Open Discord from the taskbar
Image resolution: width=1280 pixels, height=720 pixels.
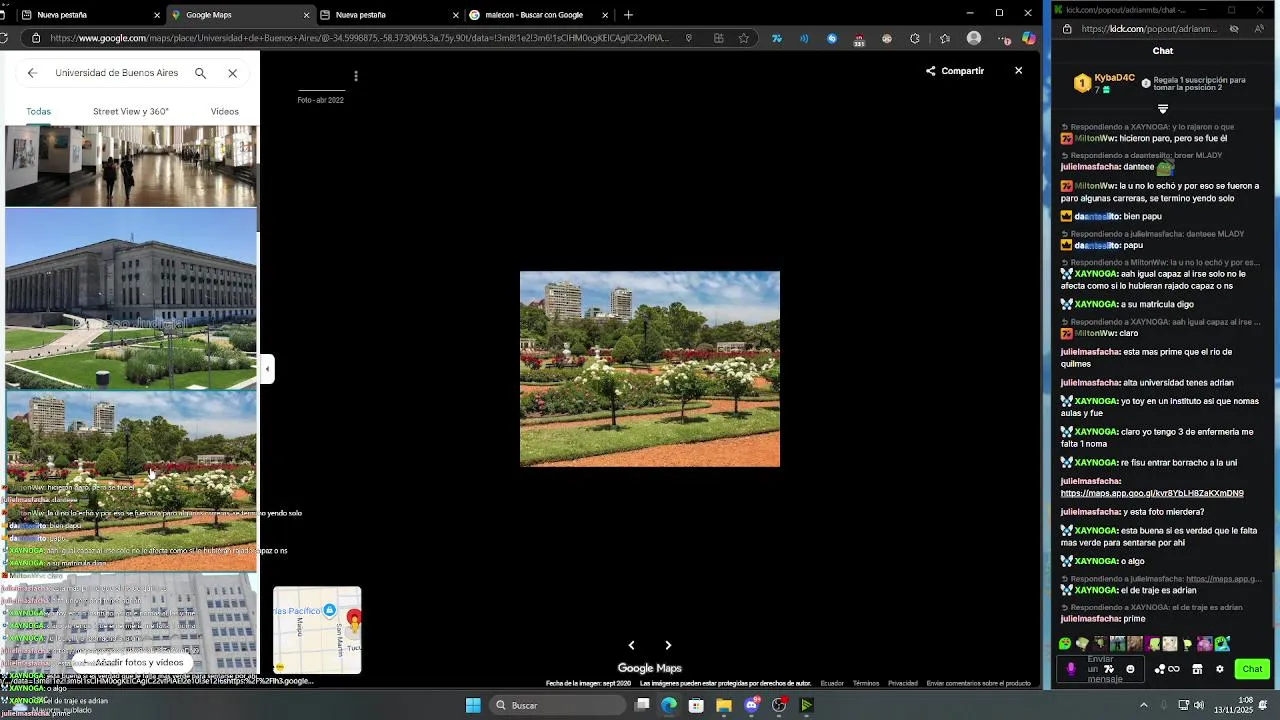(752, 705)
